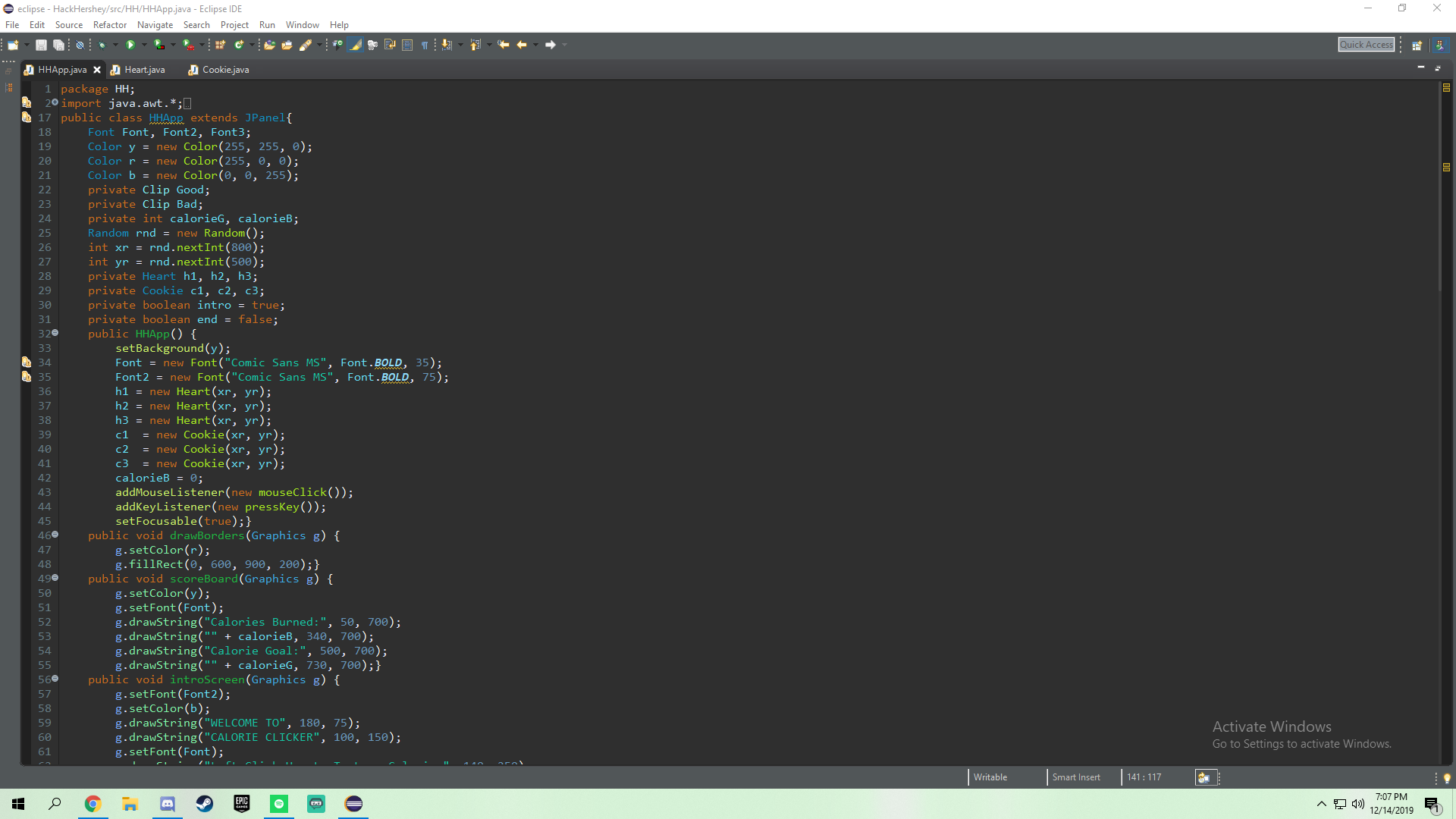Collapse the HHApp constructor fold marker
1456x819 pixels.
point(55,333)
